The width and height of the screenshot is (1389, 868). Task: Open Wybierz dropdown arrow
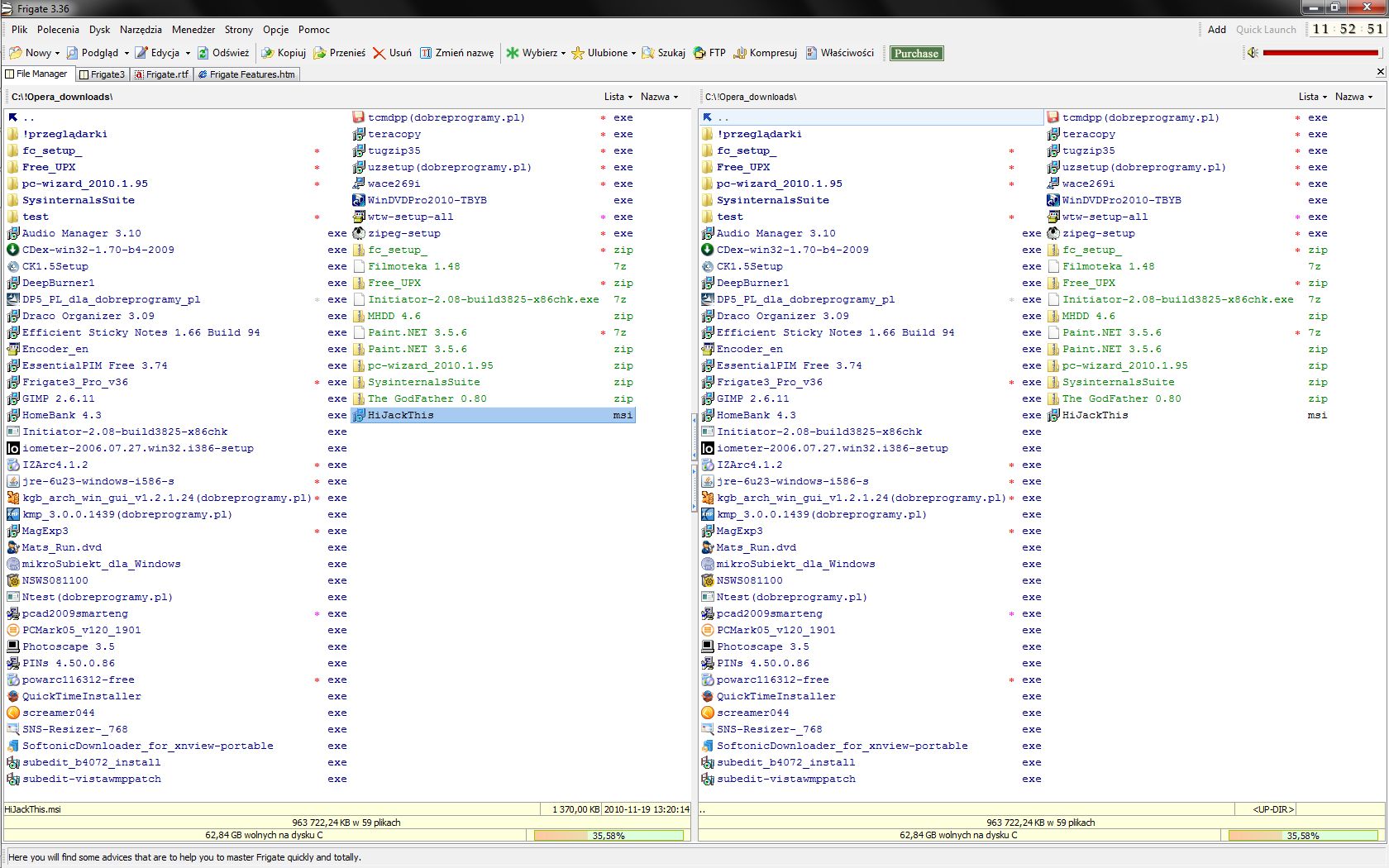563,53
